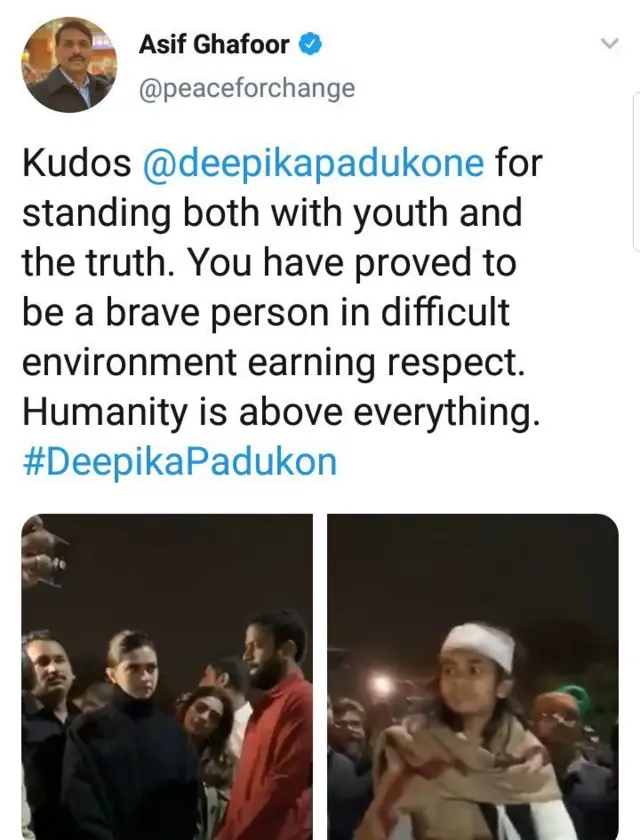Click the phrase 'the truth. You have proved to'
Image resolution: width=640 pixels, height=840 pixels.
[269, 262]
